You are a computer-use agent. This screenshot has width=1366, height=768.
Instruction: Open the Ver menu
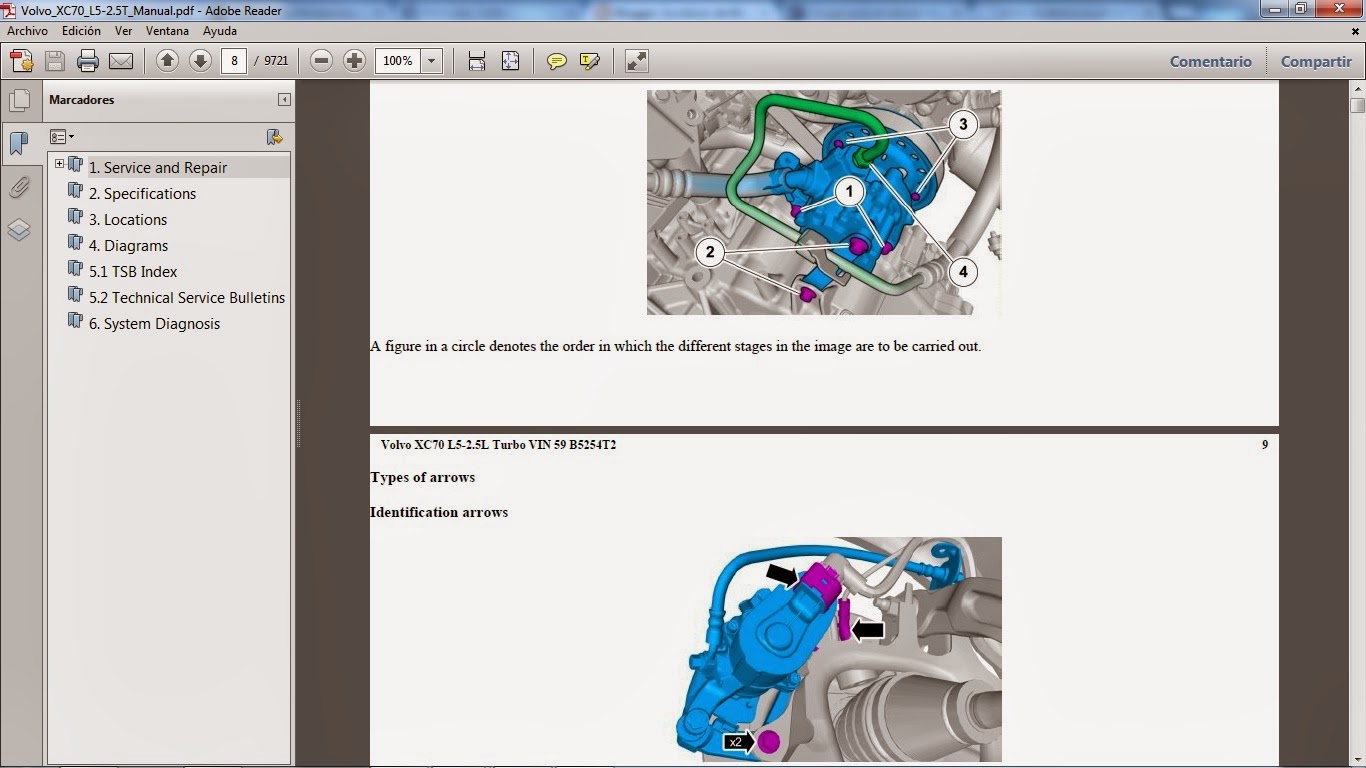click(x=124, y=31)
